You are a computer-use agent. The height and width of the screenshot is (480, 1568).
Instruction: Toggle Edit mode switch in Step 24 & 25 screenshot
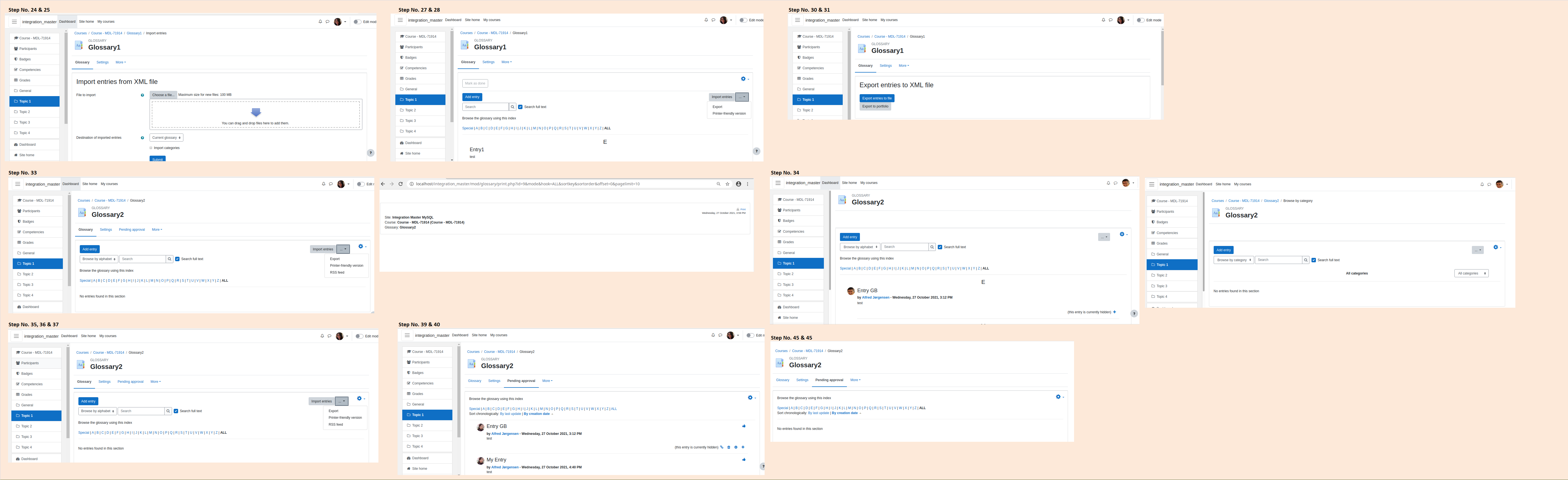357,22
